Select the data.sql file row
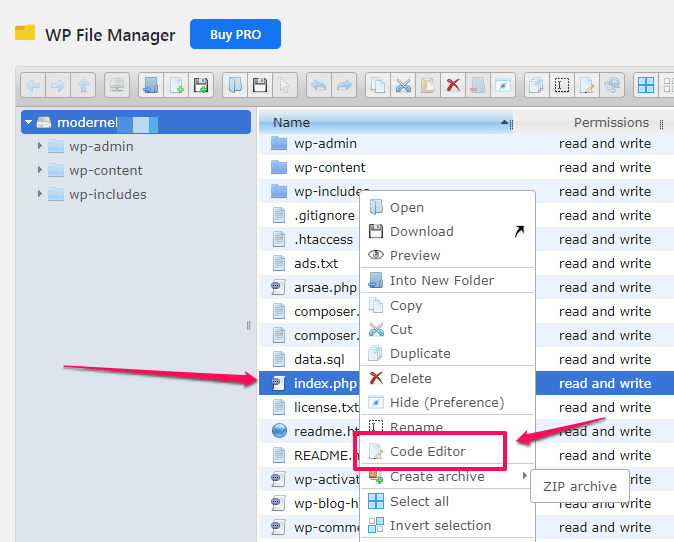This screenshot has height=542, width=674. click(466, 359)
